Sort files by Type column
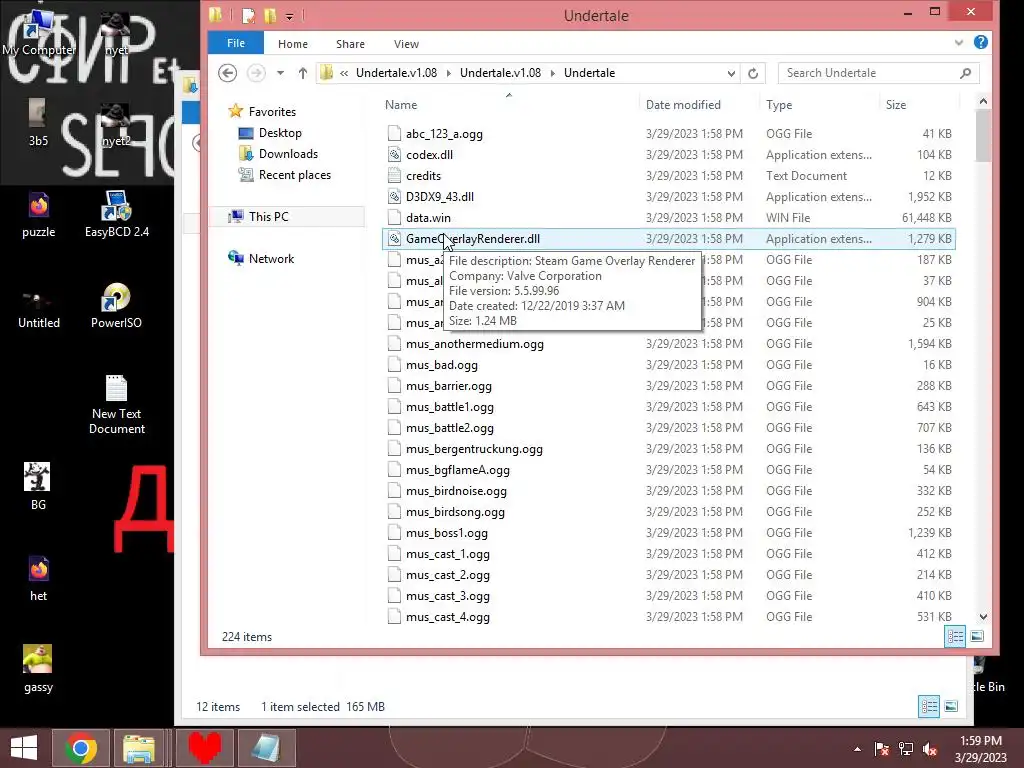The height and width of the screenshot is (768, 1024). [778, 104]
